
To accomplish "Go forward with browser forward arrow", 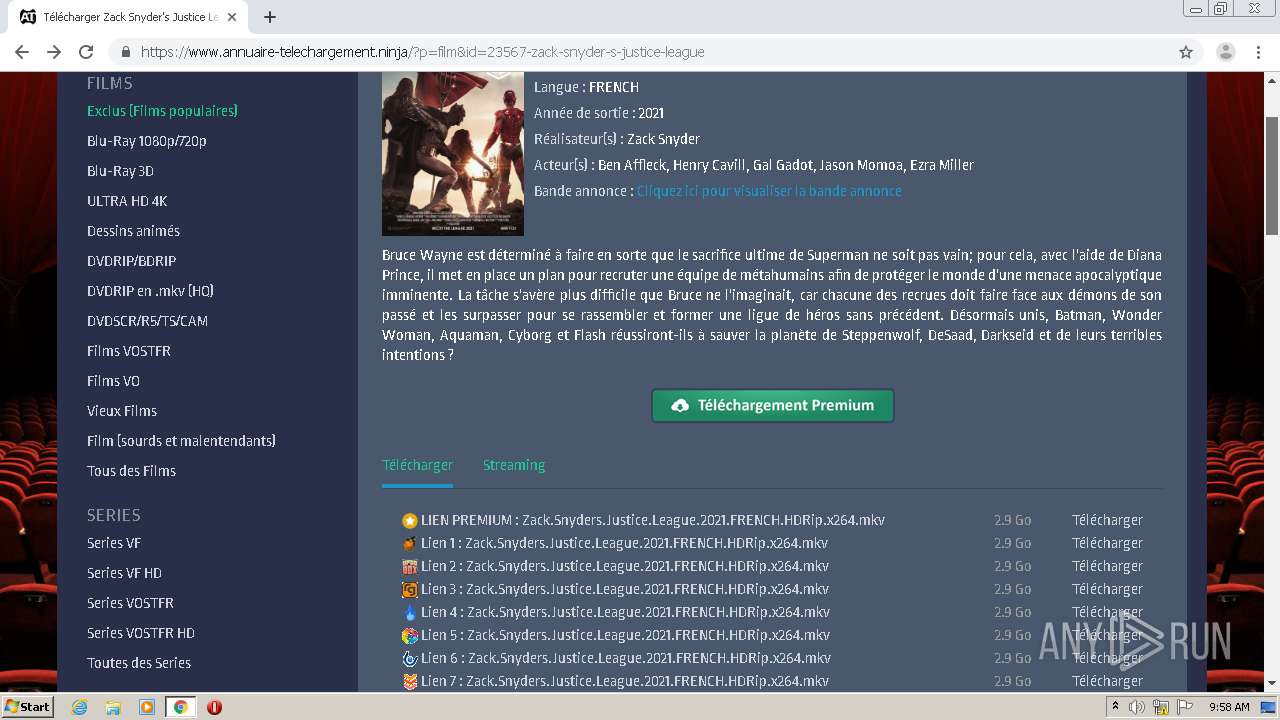I will click(54, 52).
